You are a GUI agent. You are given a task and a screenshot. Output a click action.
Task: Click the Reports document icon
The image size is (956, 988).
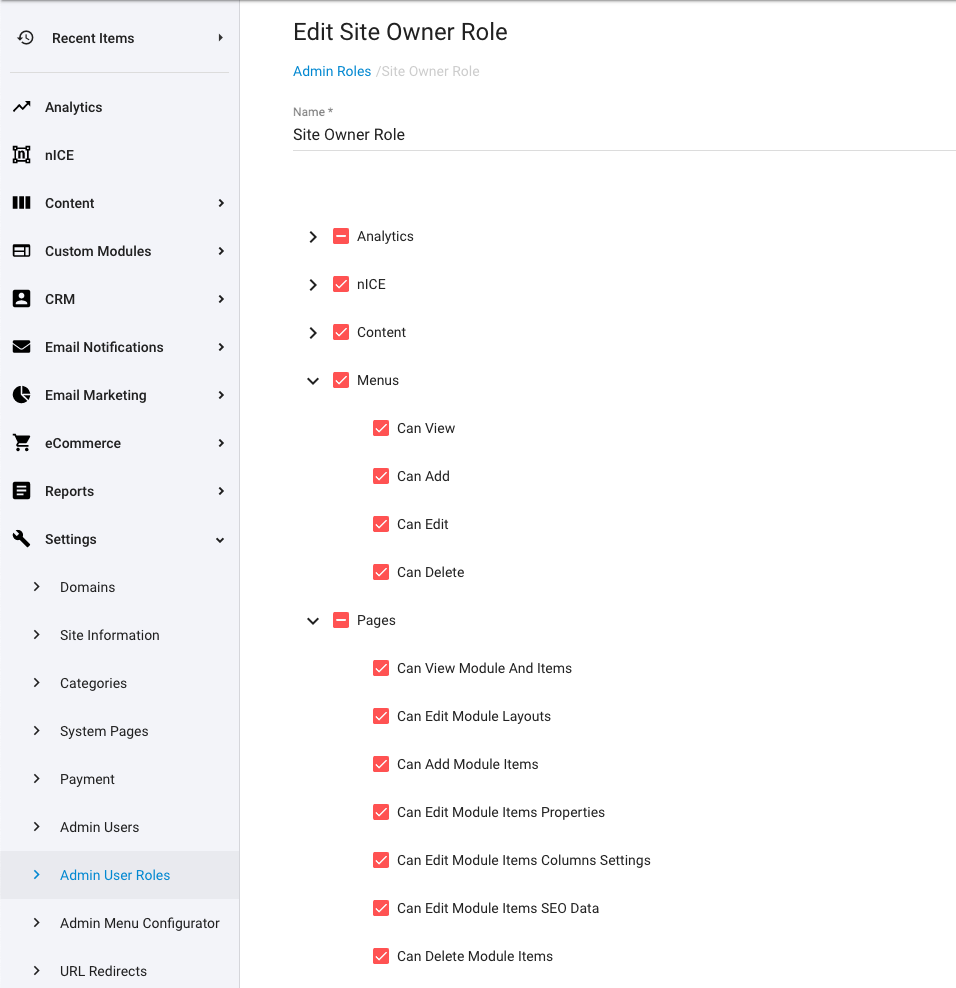tap(21, 491)
